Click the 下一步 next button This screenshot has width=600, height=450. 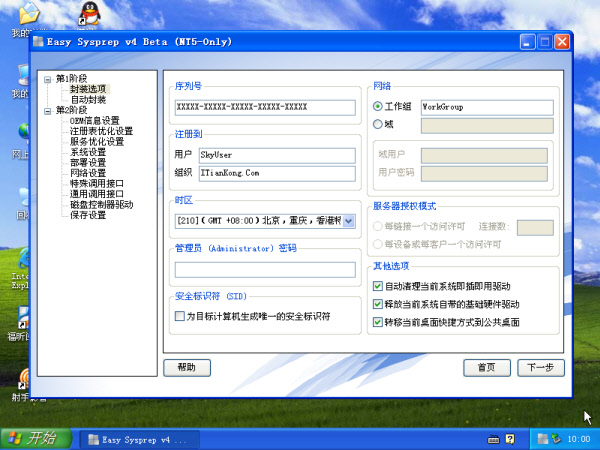[x=541, y=367]
